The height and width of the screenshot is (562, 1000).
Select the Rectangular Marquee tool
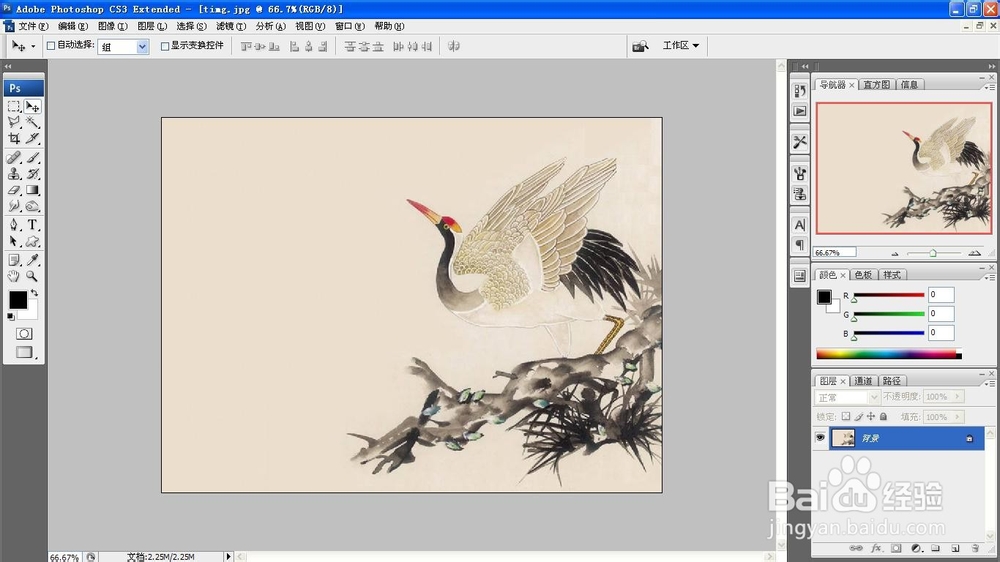pyautogui.click(x=14, y=107)
